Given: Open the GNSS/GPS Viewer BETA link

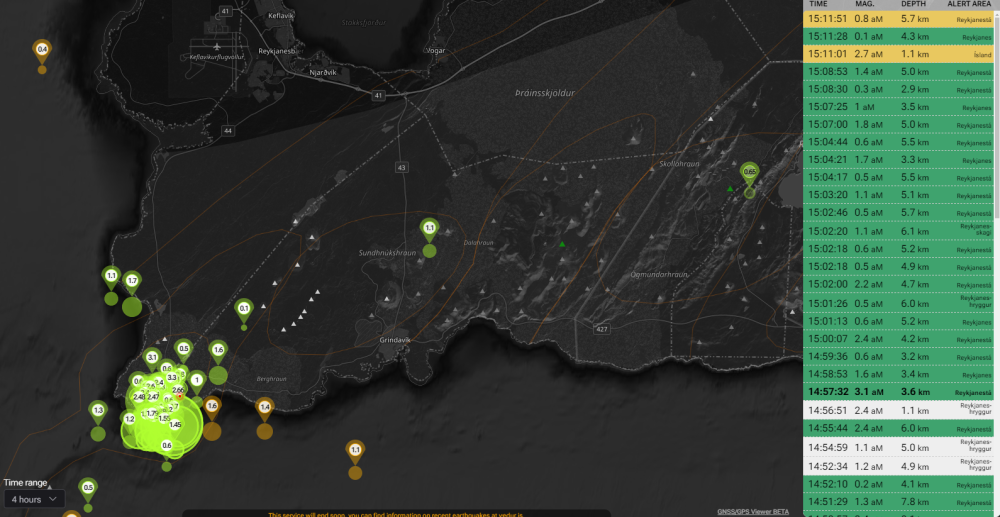Looking at the screenshot, I should coord(752,511).
